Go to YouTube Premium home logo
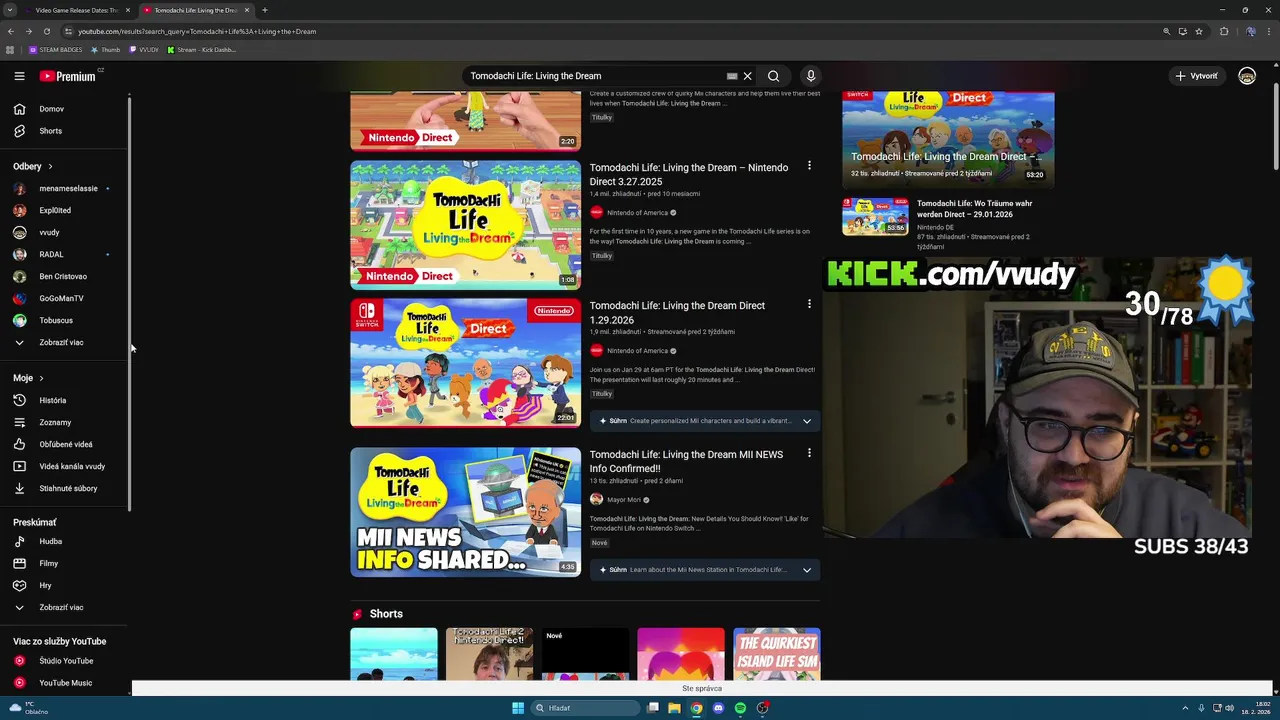The width and height of the screenshot is (1280, 720). (68, 76)
